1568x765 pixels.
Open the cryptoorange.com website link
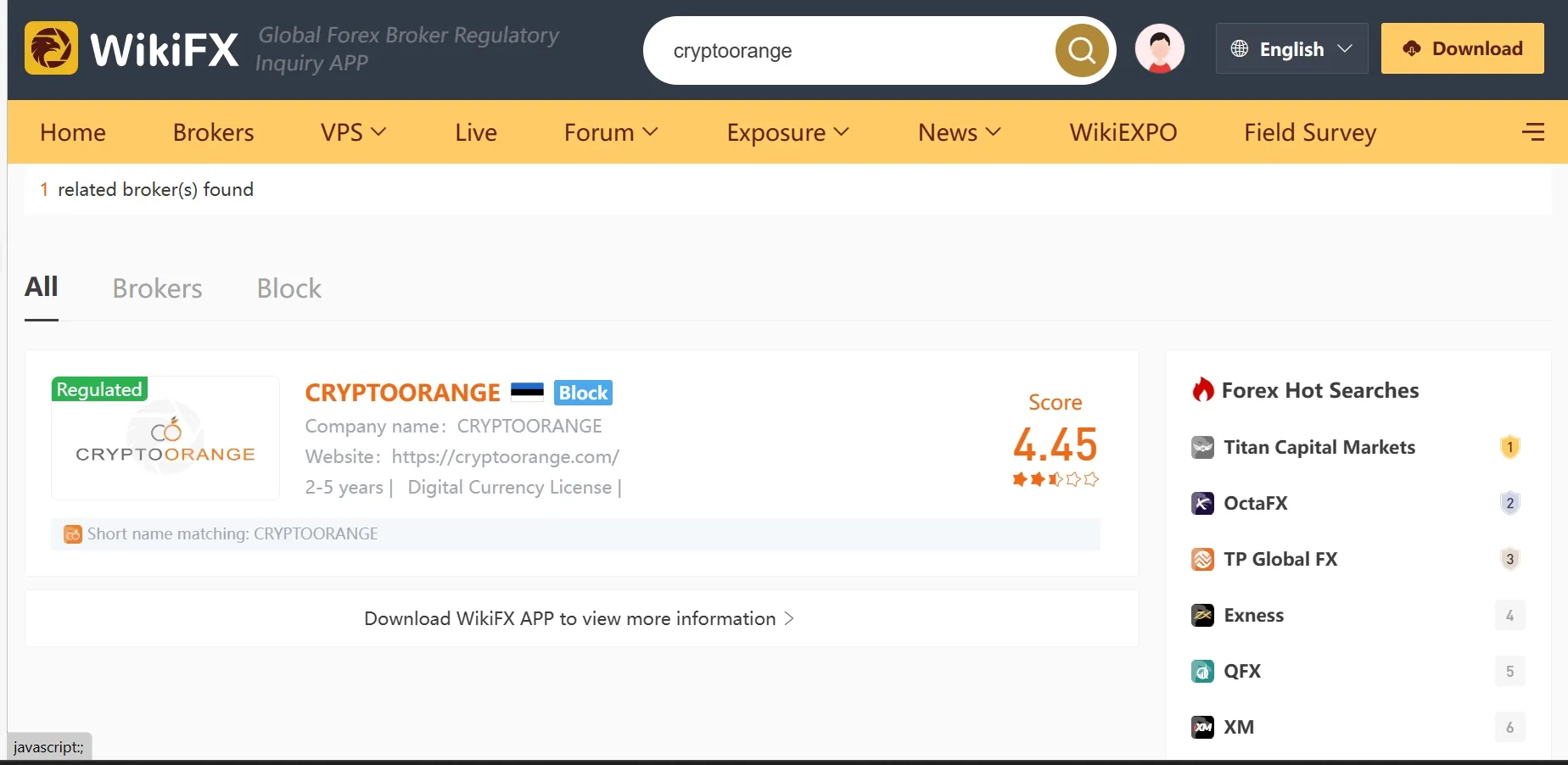[x=506, y=456]
